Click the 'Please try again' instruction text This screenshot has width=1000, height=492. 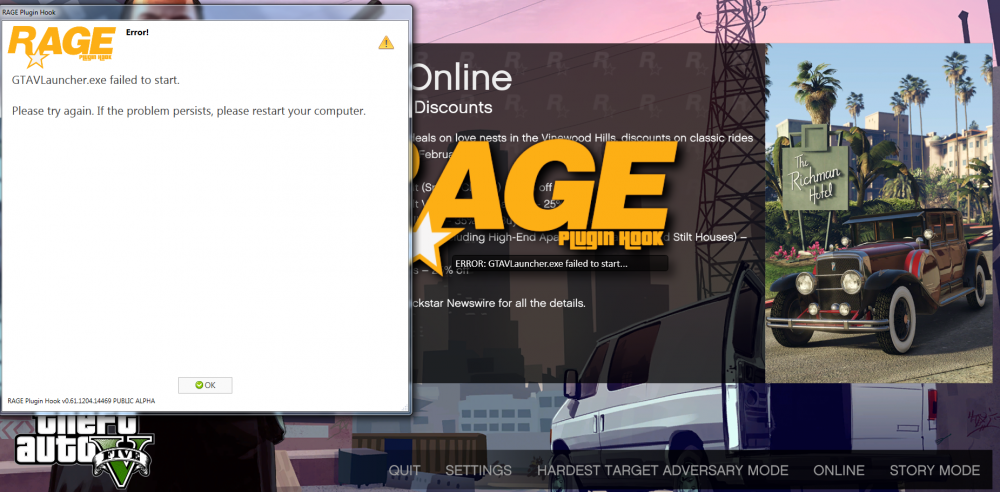[189, 111]
